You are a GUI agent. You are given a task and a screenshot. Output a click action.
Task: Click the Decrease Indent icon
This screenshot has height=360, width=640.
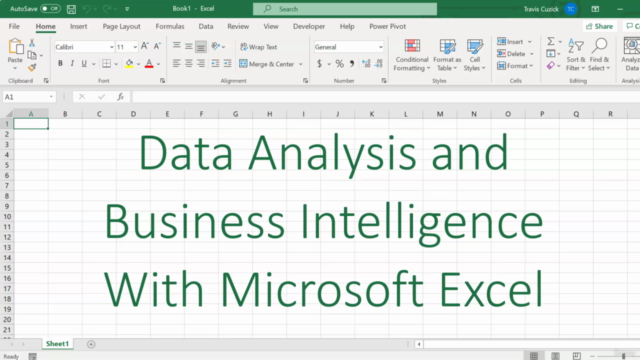pos(215,64)
